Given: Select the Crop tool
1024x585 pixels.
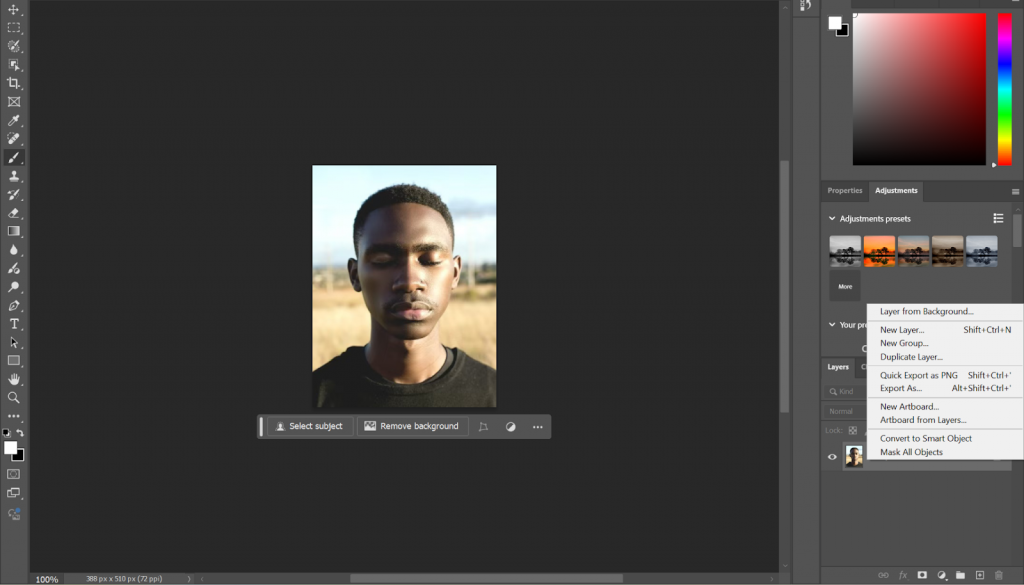Looking at the screenshot, I should click(x=13, y=83).
